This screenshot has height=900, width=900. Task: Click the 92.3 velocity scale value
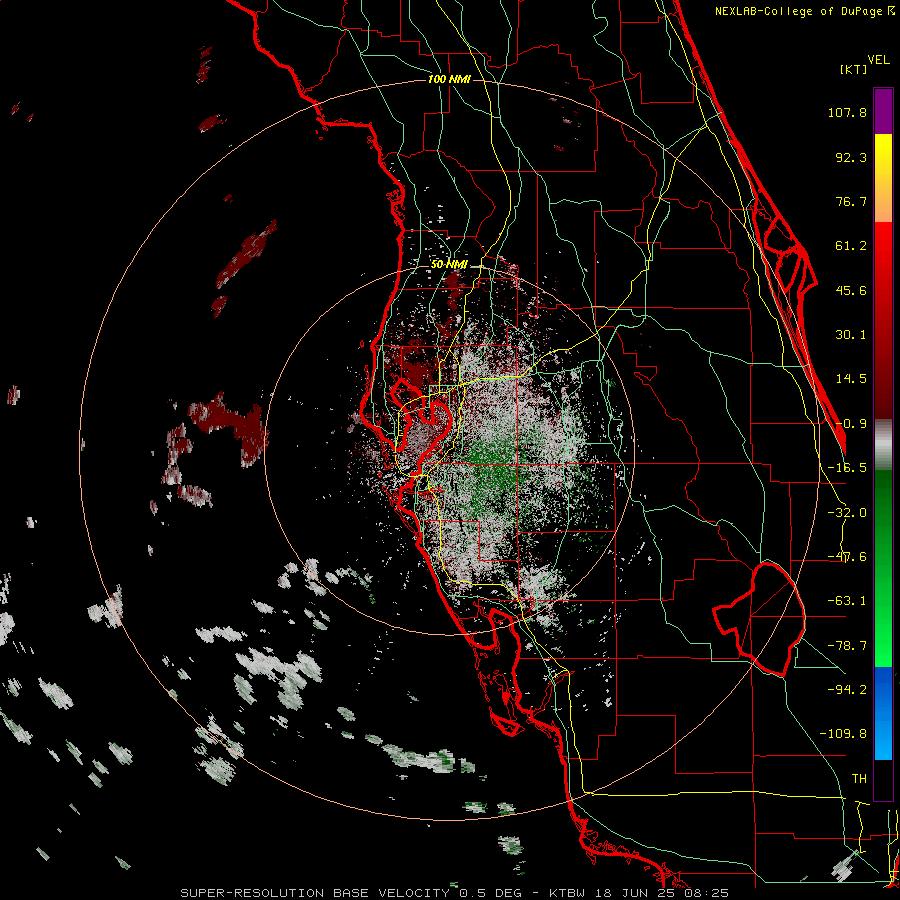(x=851, y=157)
